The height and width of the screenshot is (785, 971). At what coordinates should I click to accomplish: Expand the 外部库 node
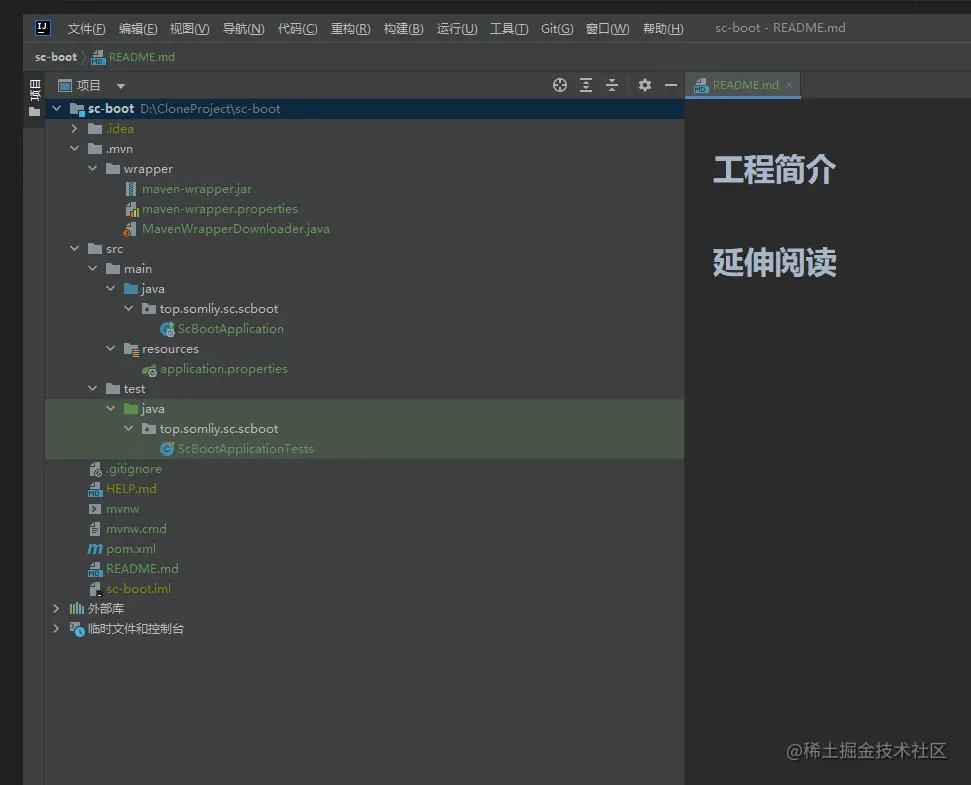(56, 609)
